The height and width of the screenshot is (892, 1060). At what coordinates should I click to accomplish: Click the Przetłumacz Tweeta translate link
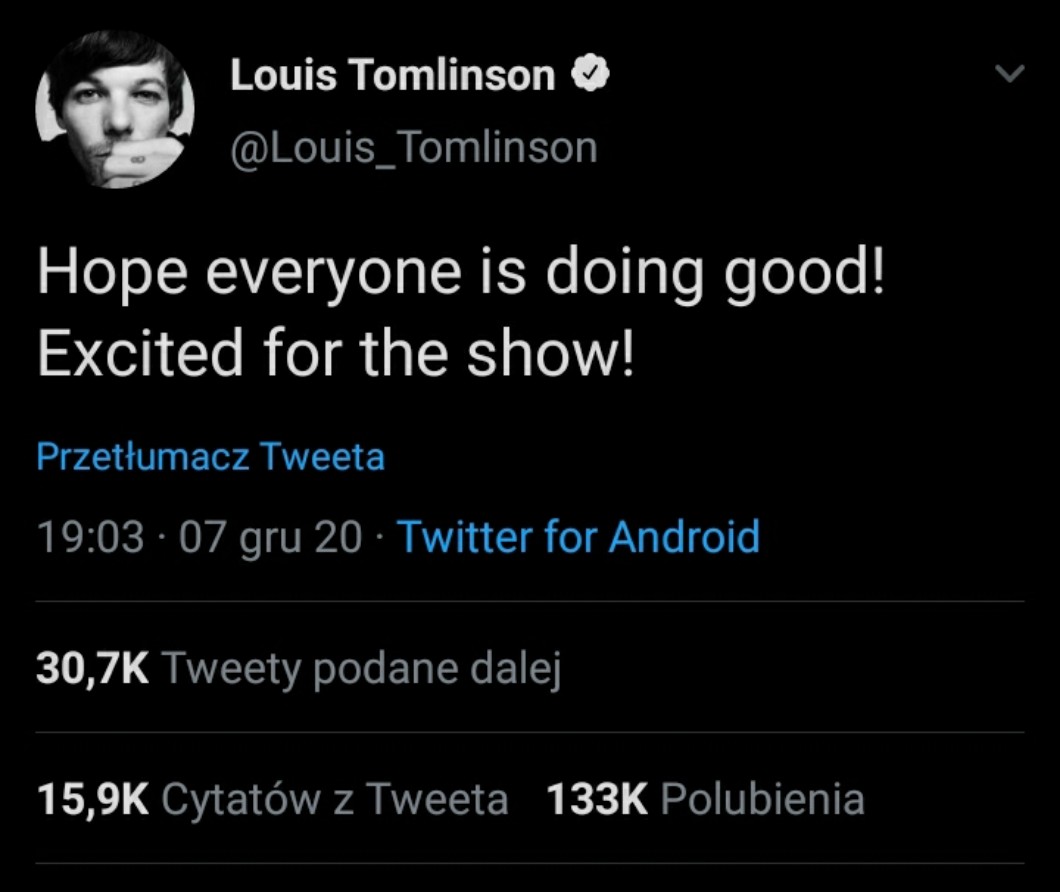coord(210,457)
